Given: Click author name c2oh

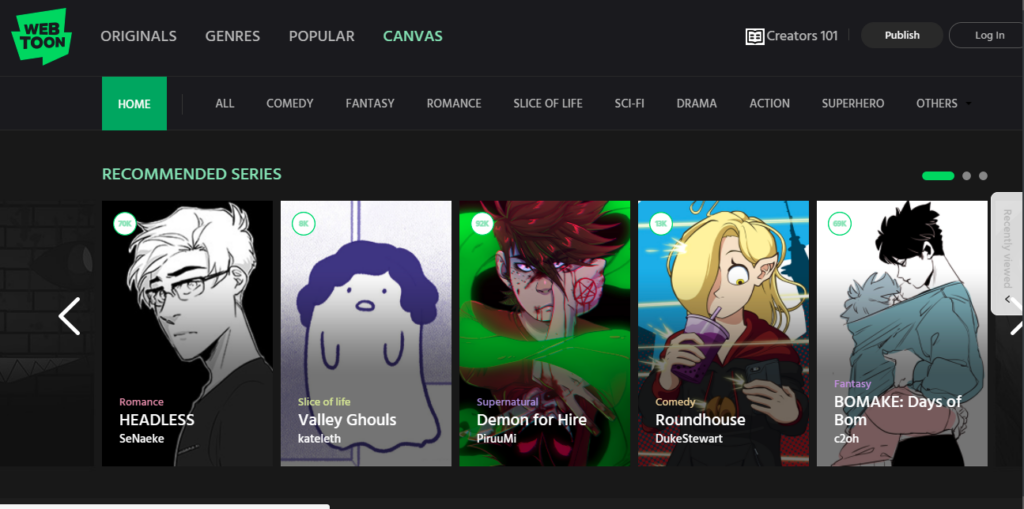Looking at the screenshot, I should pos(846,438).
